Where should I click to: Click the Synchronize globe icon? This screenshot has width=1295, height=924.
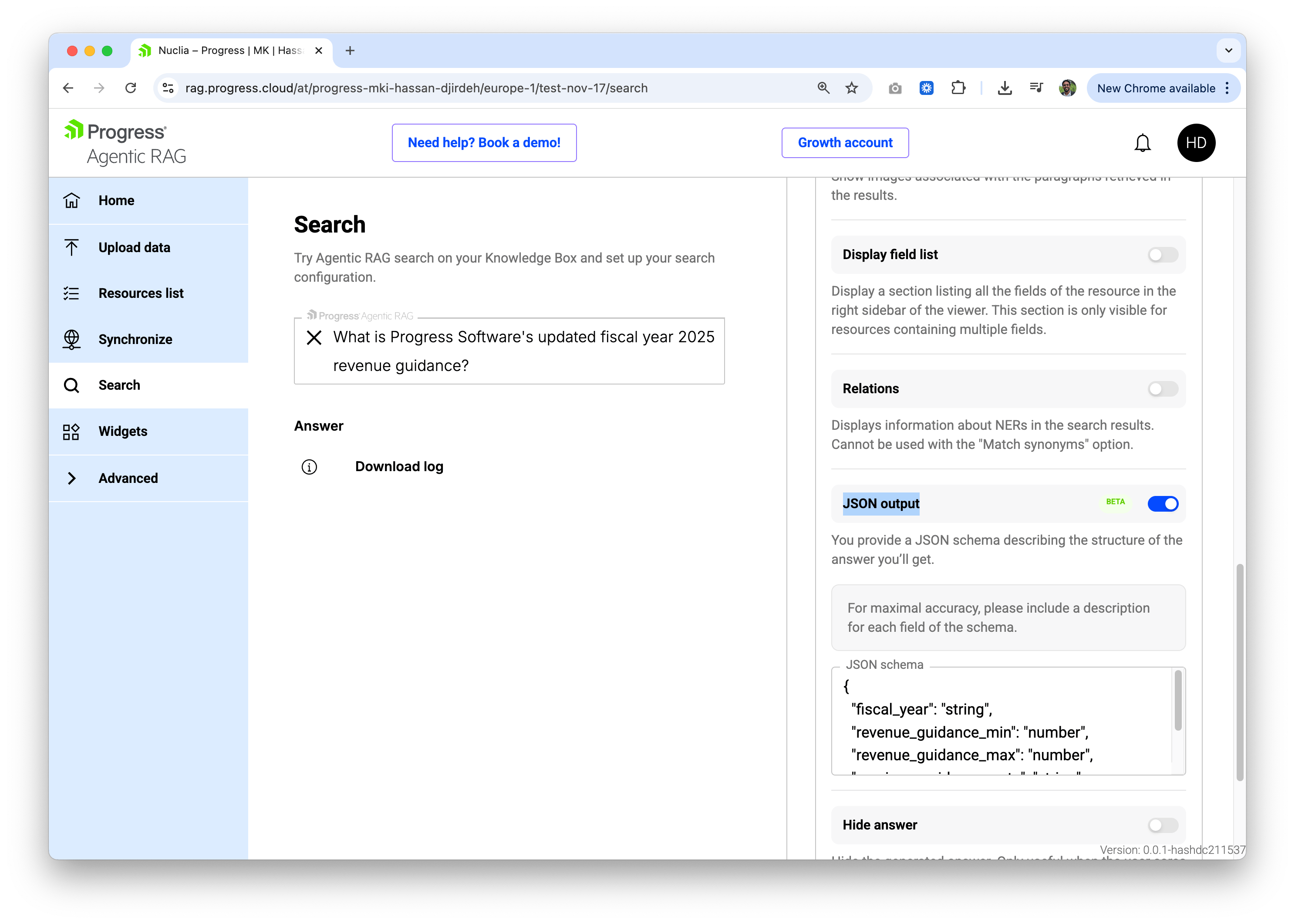(71, 340)
